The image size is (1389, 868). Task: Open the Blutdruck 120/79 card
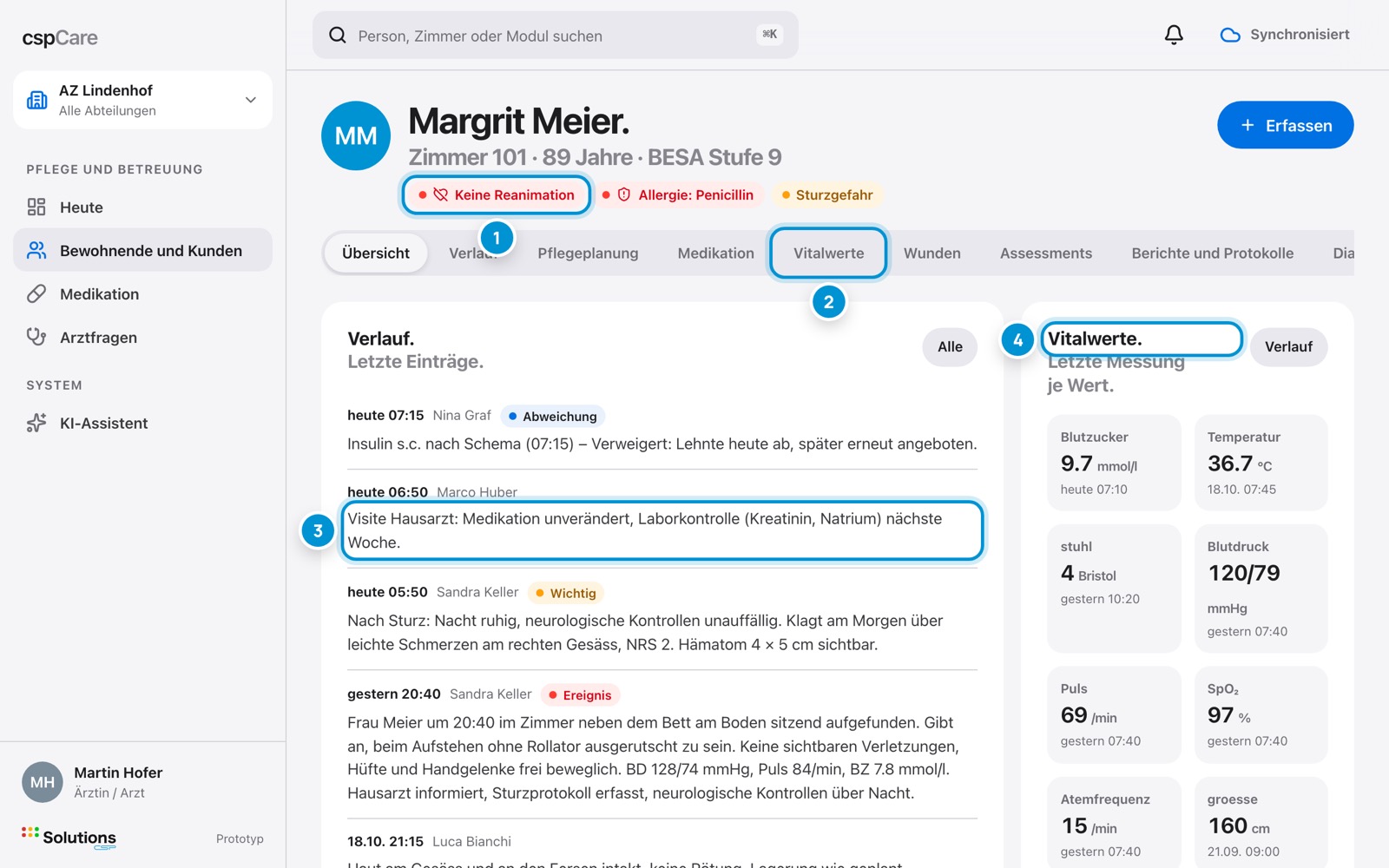[x=1261, y=588]
